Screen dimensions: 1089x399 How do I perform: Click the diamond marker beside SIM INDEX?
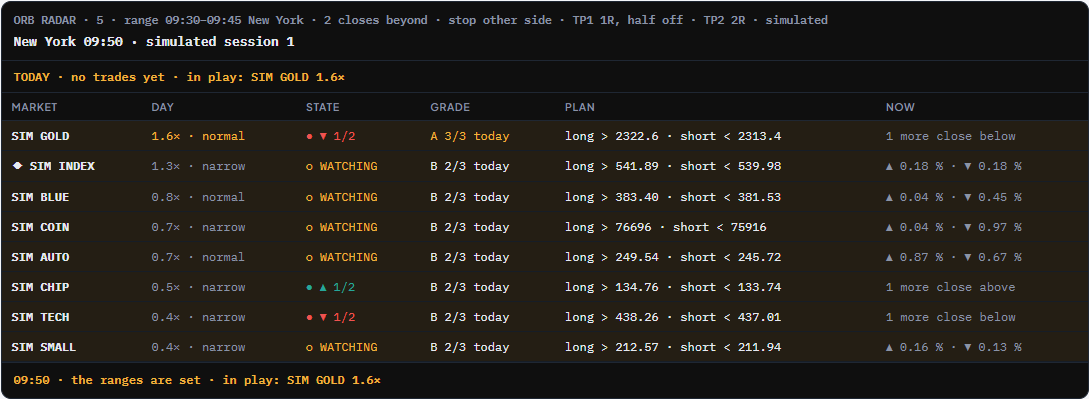point(17,167)
